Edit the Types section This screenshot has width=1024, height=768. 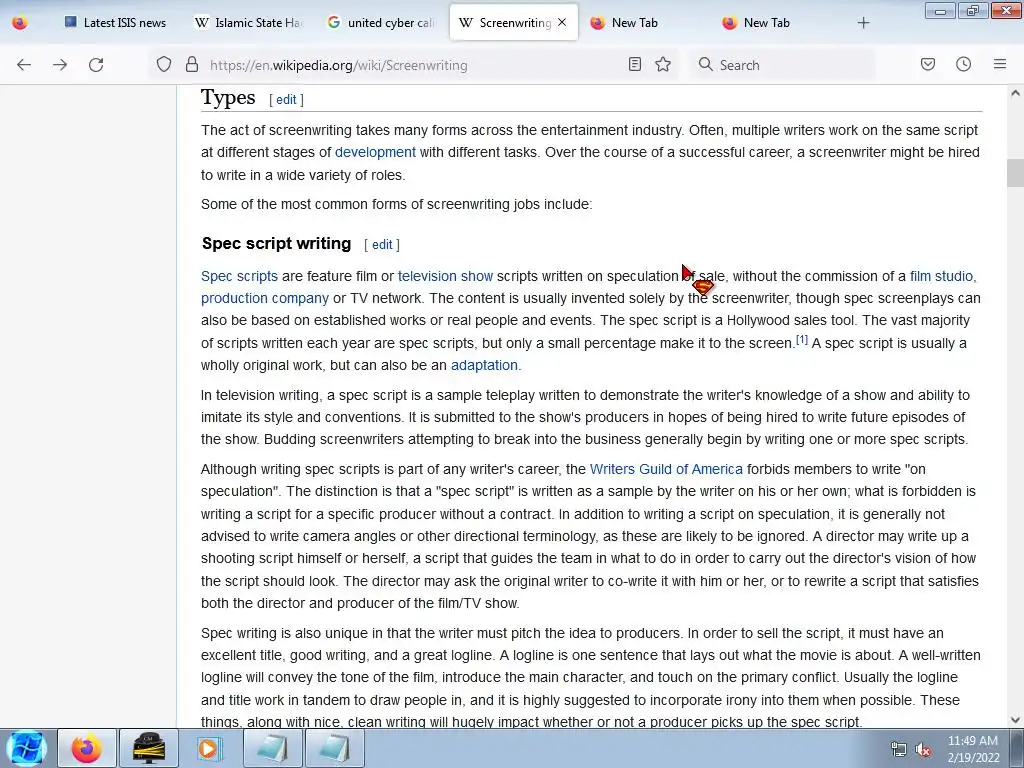click(286, 99)
